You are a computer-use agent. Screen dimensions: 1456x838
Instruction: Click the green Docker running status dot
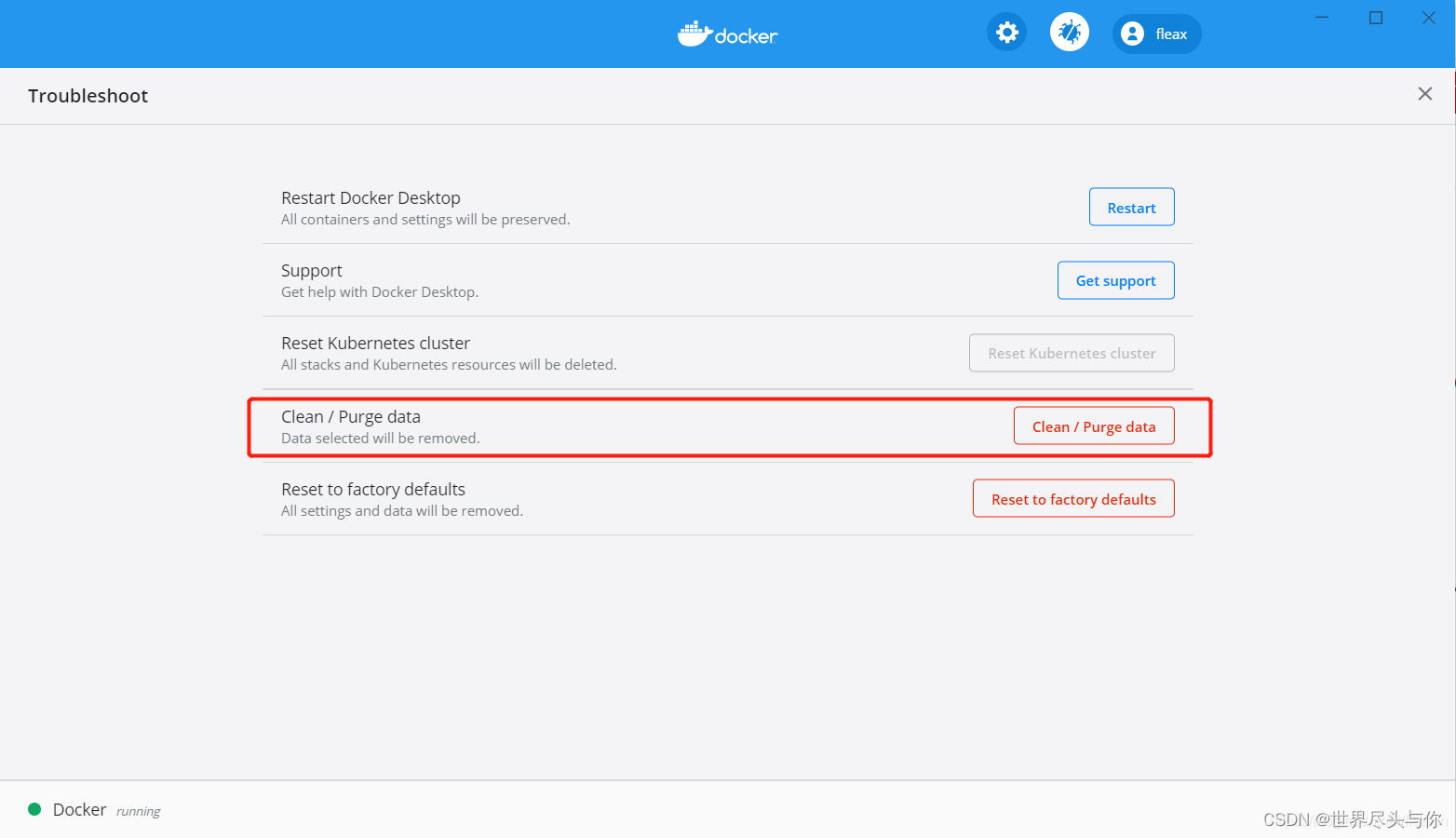coord(34,809)
